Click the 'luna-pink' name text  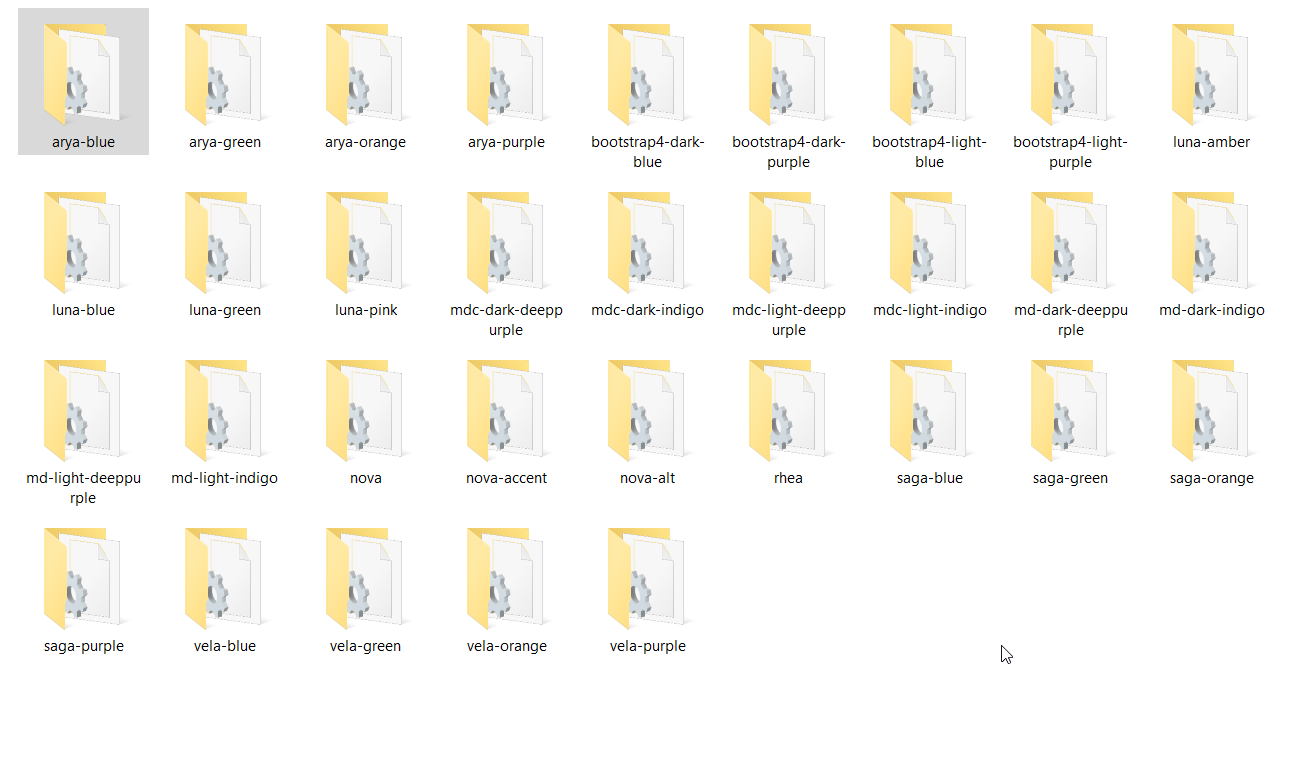(365, 310)
